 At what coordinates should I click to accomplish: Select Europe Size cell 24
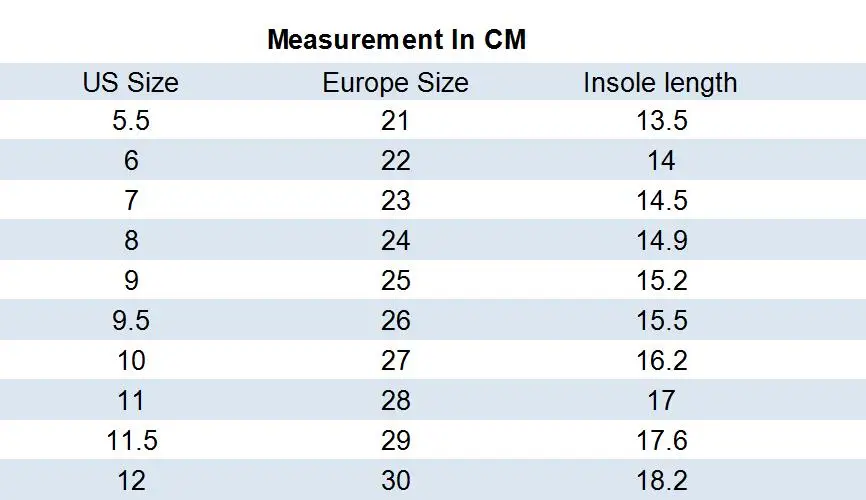coord(395,241)
